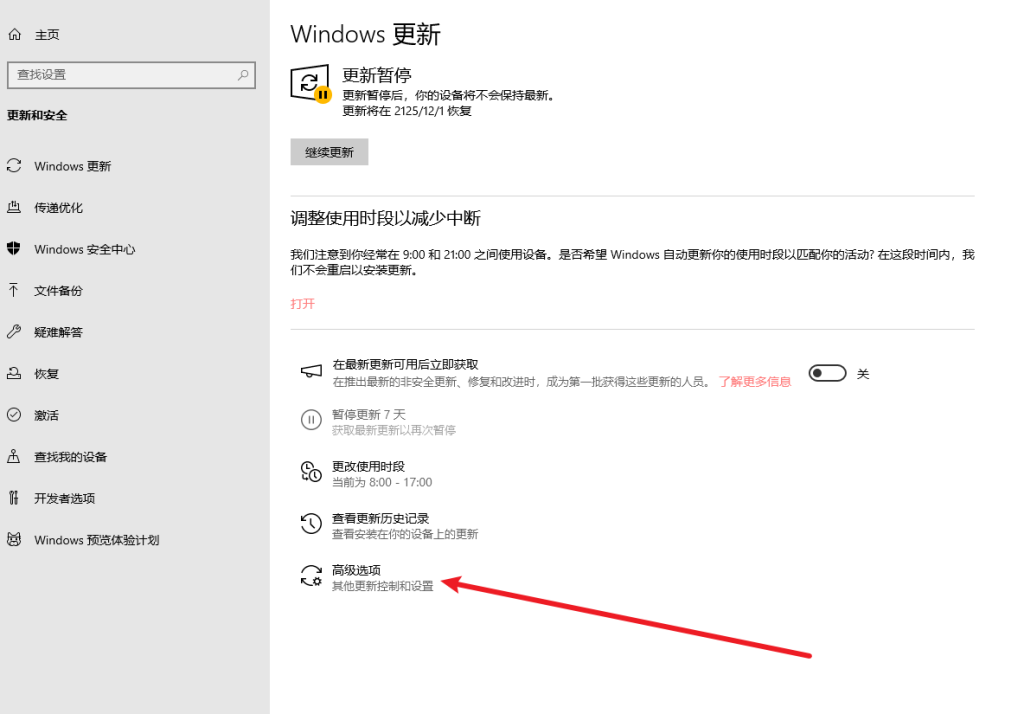Click the 查找我的设备 person locator icon
The image size is (1024, 714).
click(x=14, y=457)
